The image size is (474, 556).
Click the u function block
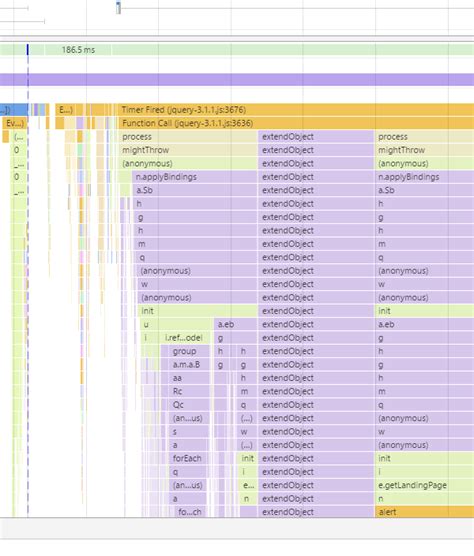click(177, 324)
